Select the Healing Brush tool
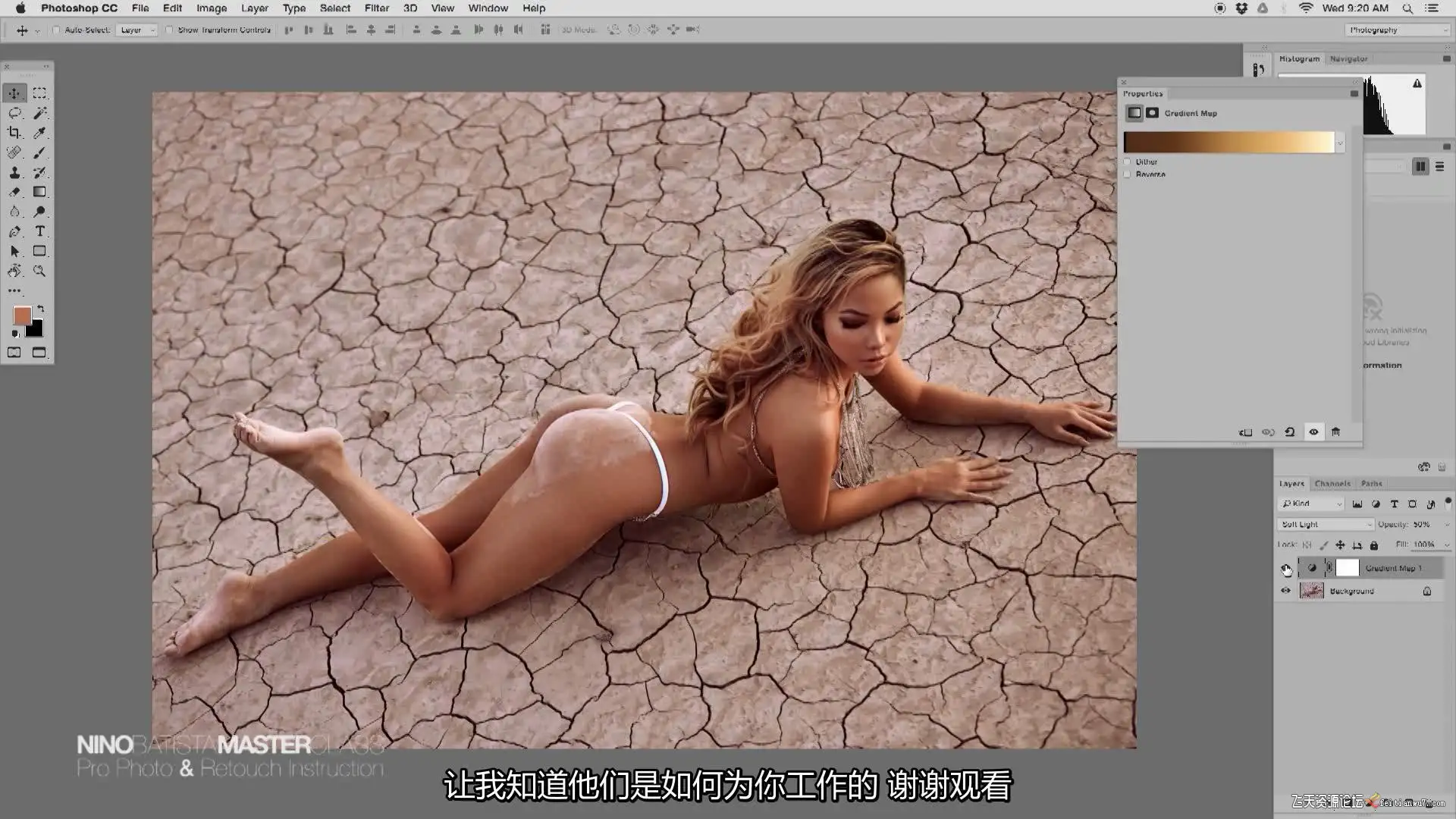 pos(14,152)
